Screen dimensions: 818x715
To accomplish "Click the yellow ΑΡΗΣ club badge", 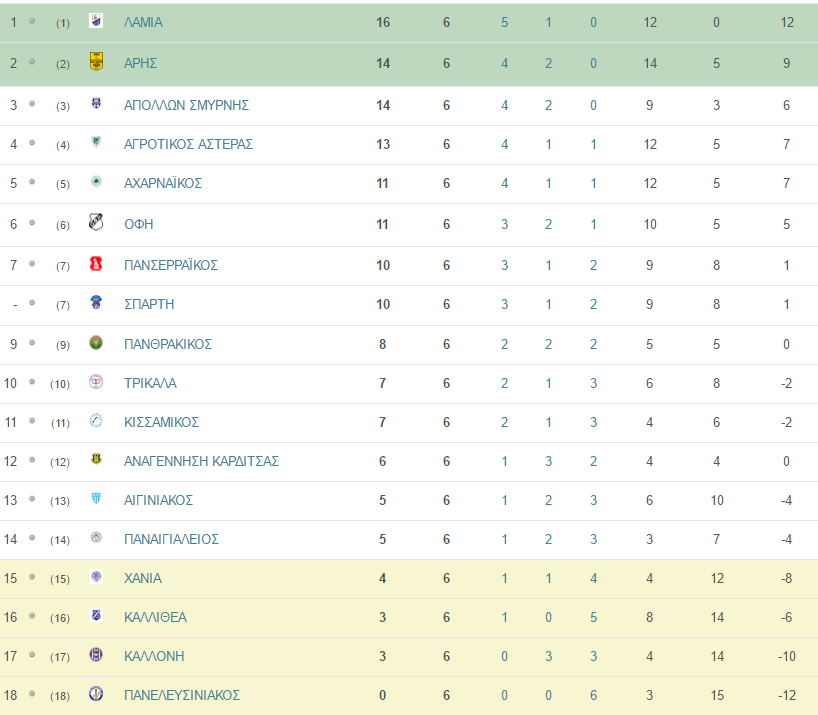I will pos(96,61).
